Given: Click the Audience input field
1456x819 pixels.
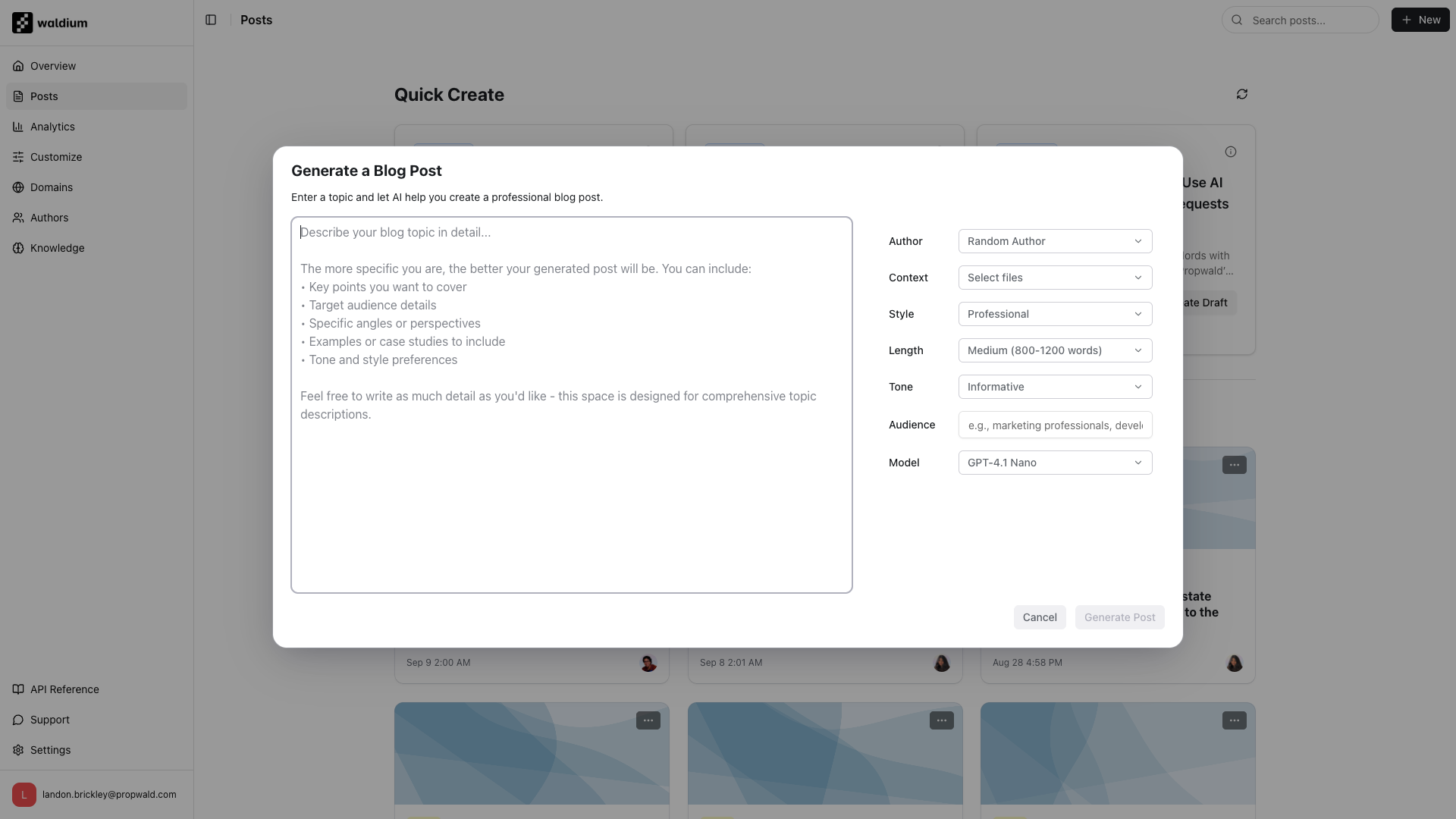Looking at the screenshot, I should tap(1055, 425).
